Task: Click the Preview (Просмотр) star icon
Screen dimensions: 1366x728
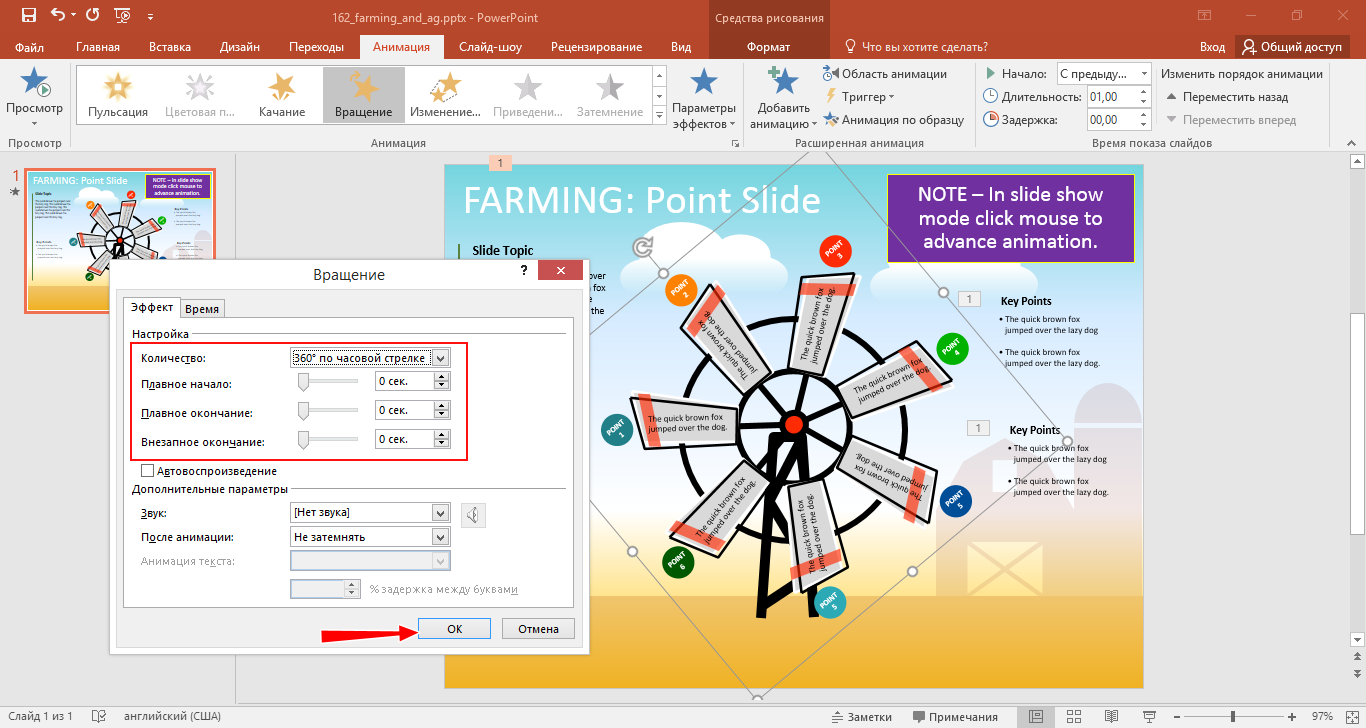Action: 34,84
